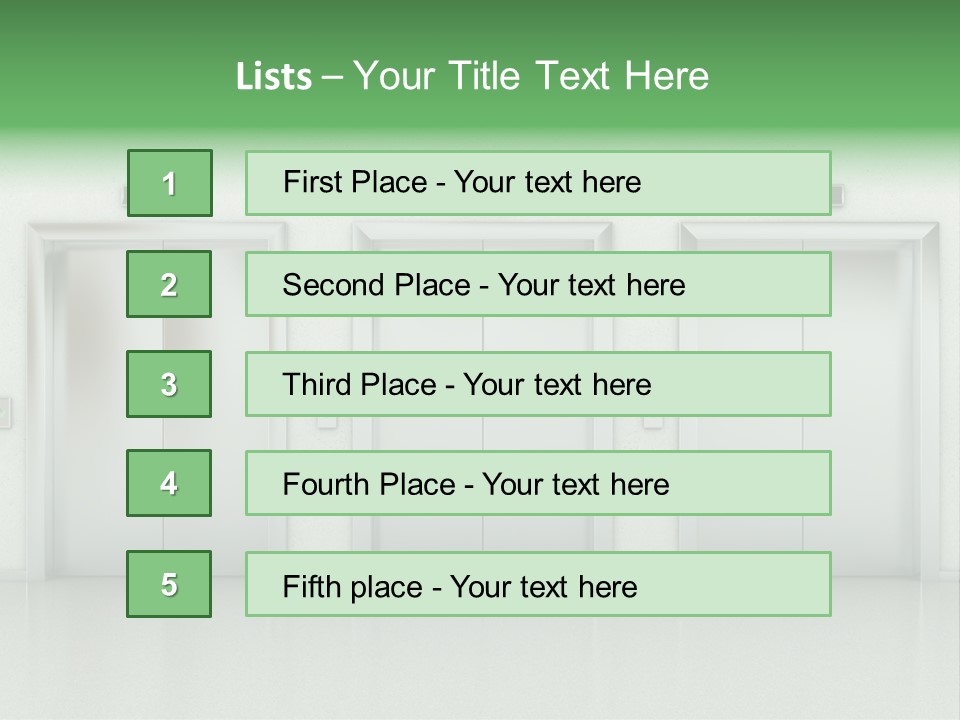This screenshot has height=720, width=960.
Task: Click the bold word Lists in title
Action: pos(274,77)
